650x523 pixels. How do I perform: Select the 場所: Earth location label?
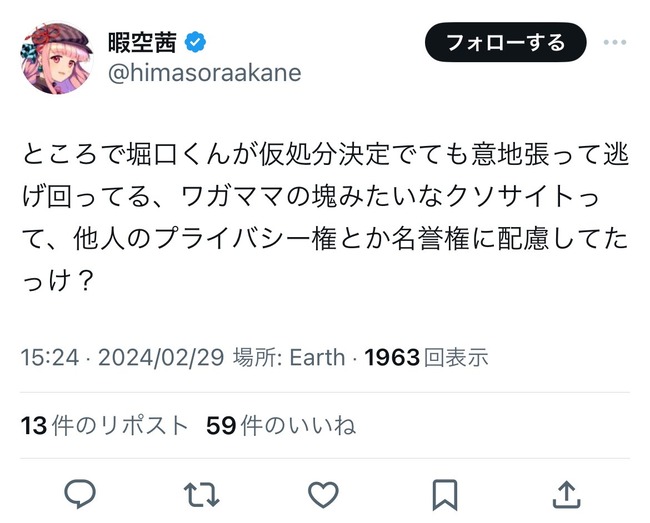point(288,357)
